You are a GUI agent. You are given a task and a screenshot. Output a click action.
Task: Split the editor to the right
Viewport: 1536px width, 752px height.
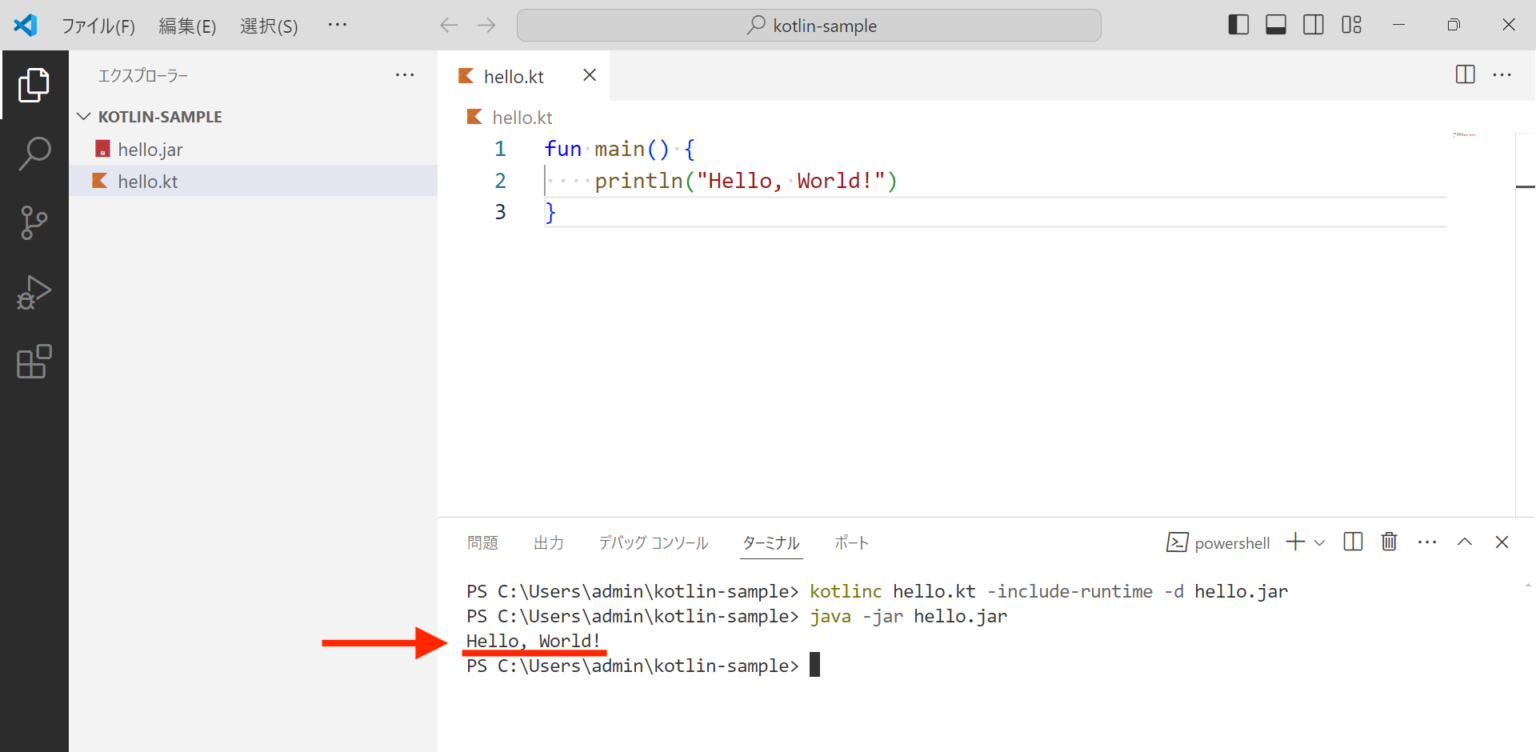1465,74
